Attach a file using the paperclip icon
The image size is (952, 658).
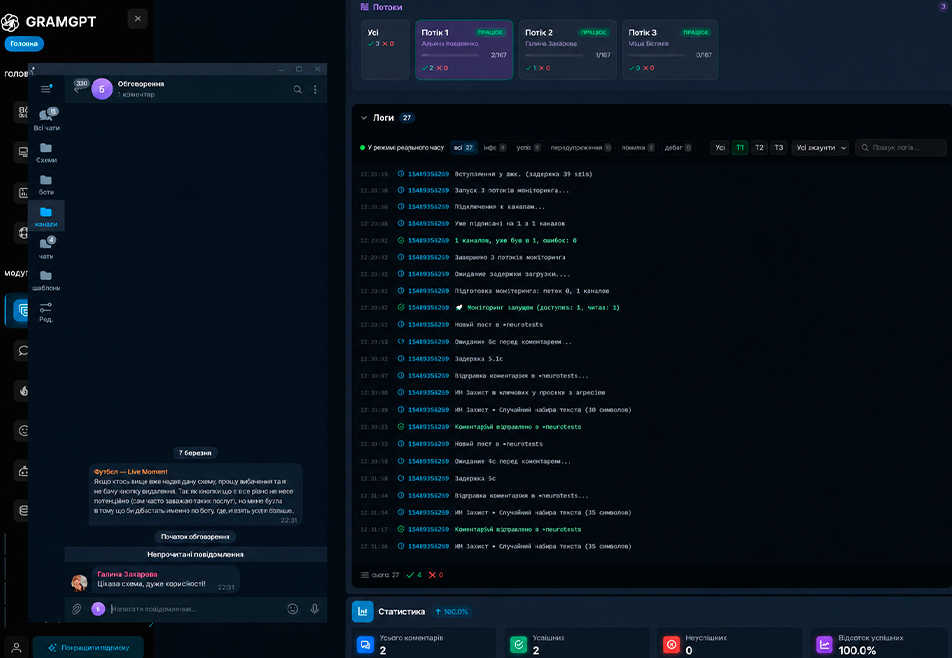coord(76,609)
